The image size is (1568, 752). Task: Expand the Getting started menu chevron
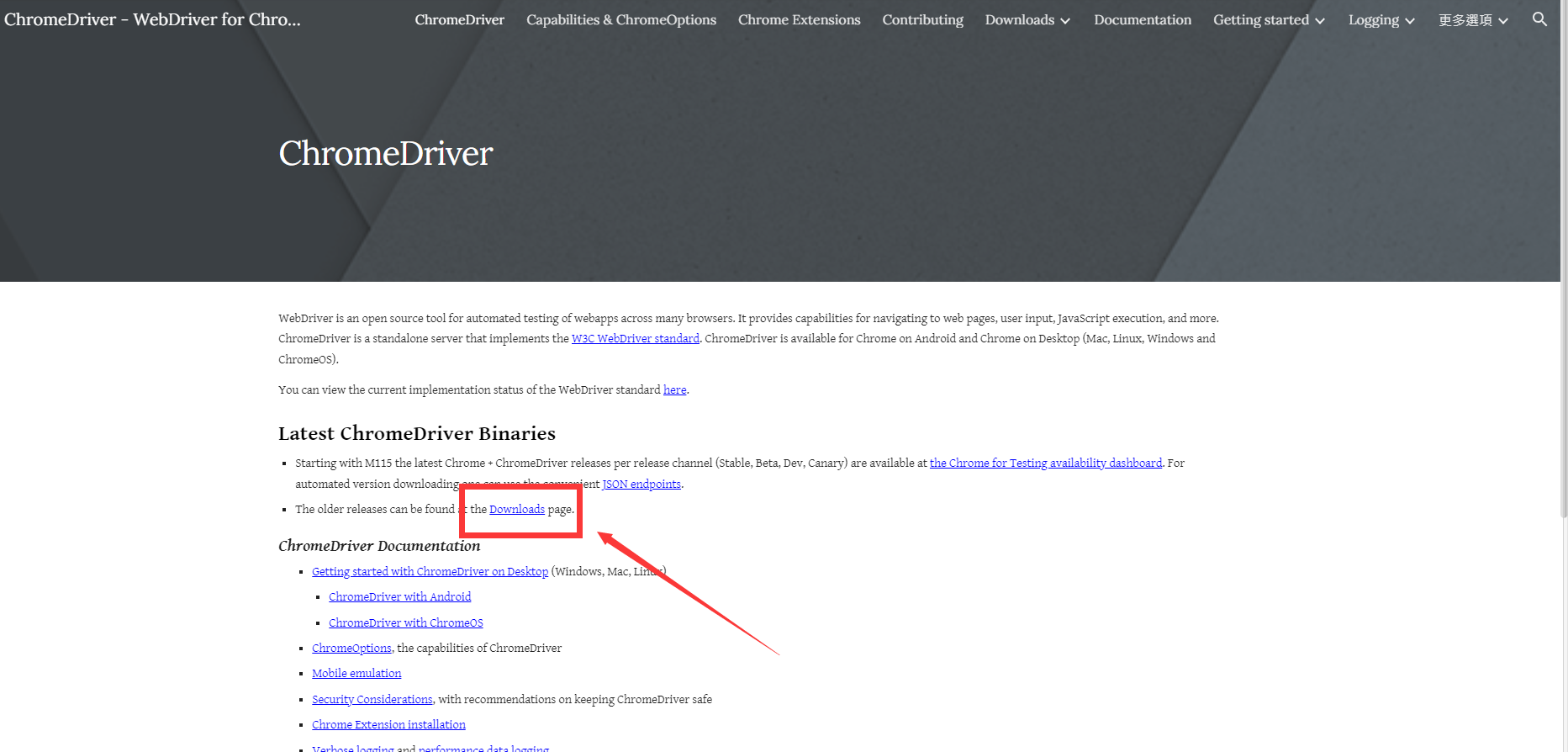point(1320,20)
